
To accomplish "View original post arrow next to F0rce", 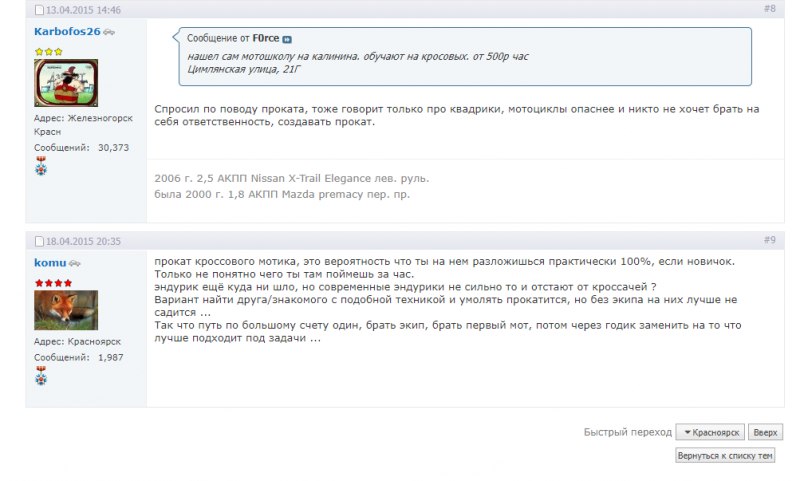I will click(x=287, y=39).
